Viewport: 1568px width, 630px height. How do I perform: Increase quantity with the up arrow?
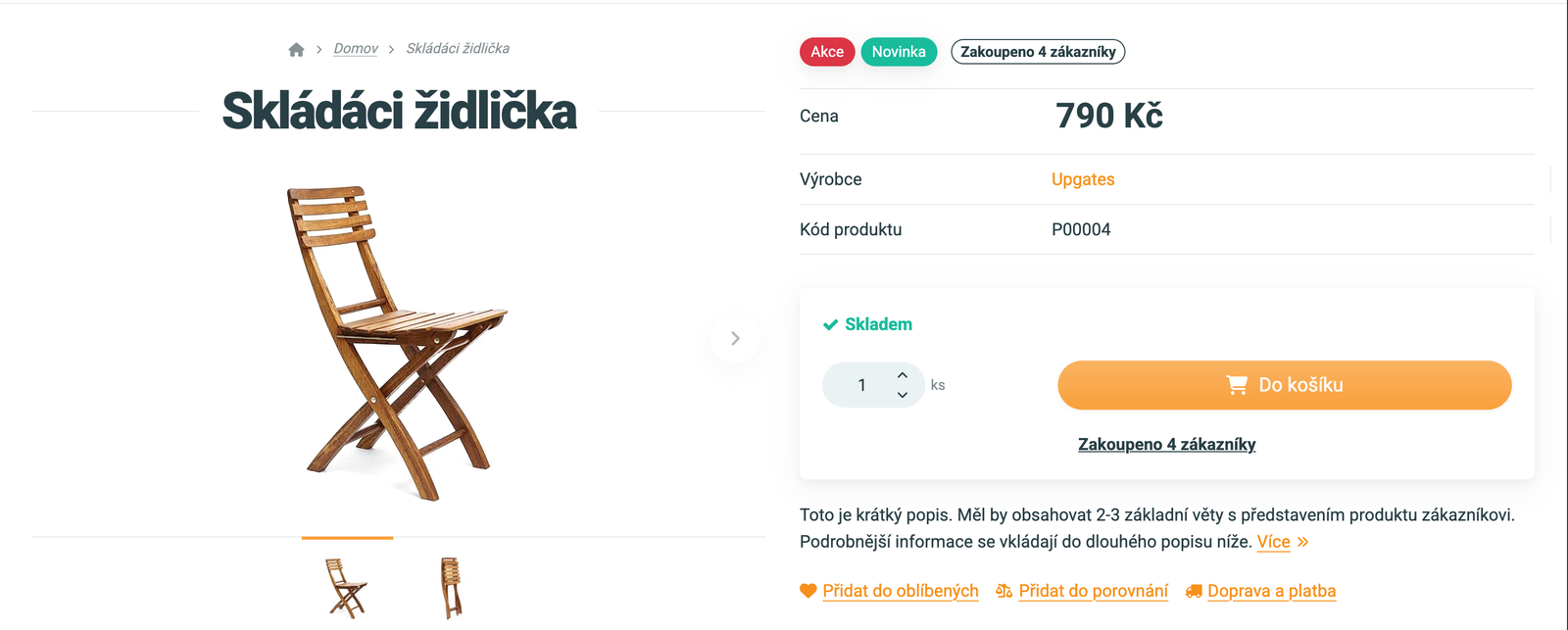[903, 375]
